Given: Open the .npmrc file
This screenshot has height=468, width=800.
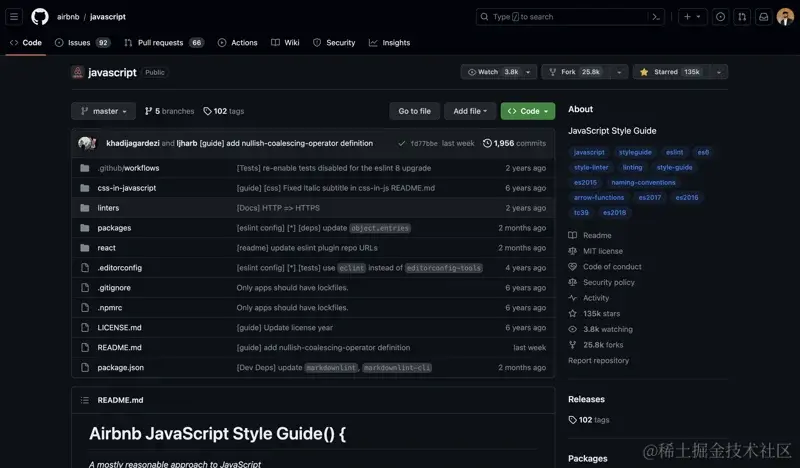Looking at the screenshot, I should click(x=110, y=308).
